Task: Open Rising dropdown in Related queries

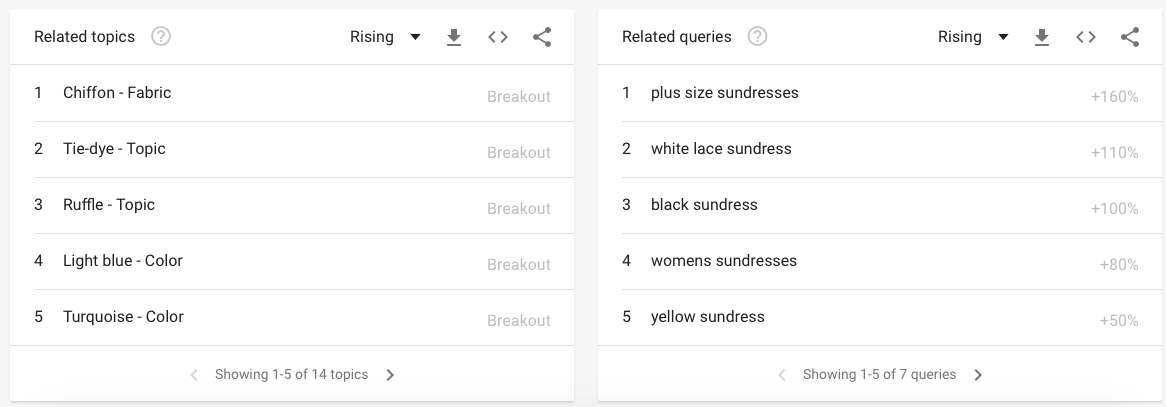Action: 973,37
